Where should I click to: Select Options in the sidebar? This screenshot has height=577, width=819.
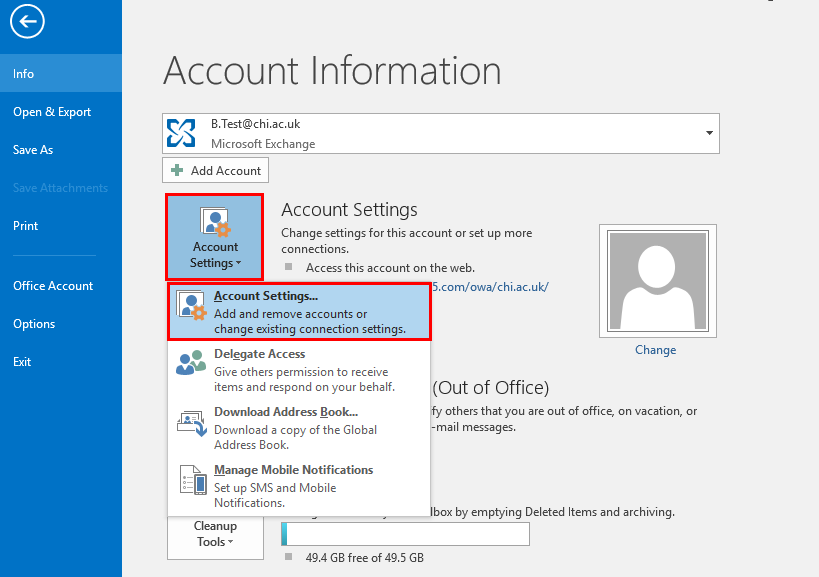click(33, 323)
